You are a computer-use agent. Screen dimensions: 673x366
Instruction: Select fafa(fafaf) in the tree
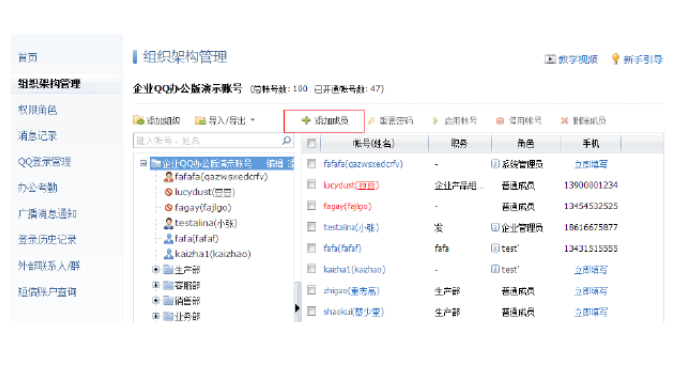196,239
